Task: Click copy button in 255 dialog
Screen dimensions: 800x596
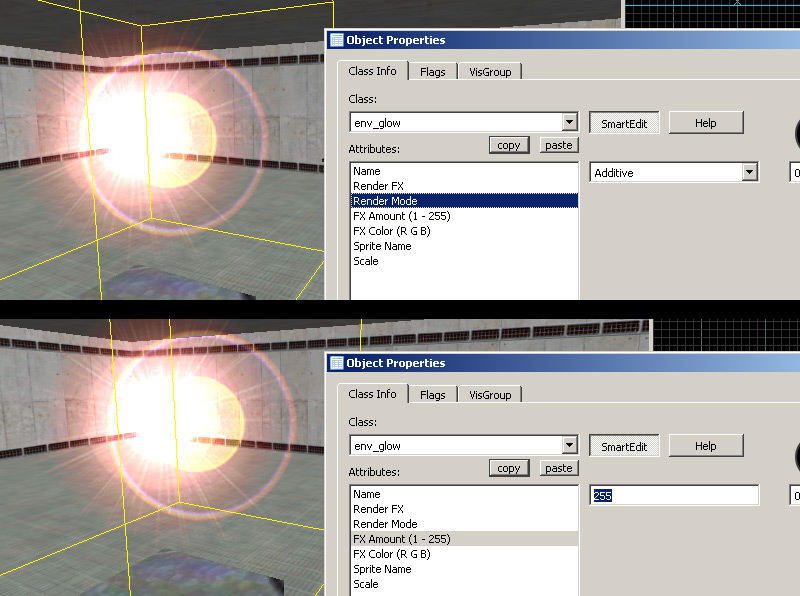Action: pos(509,468)
